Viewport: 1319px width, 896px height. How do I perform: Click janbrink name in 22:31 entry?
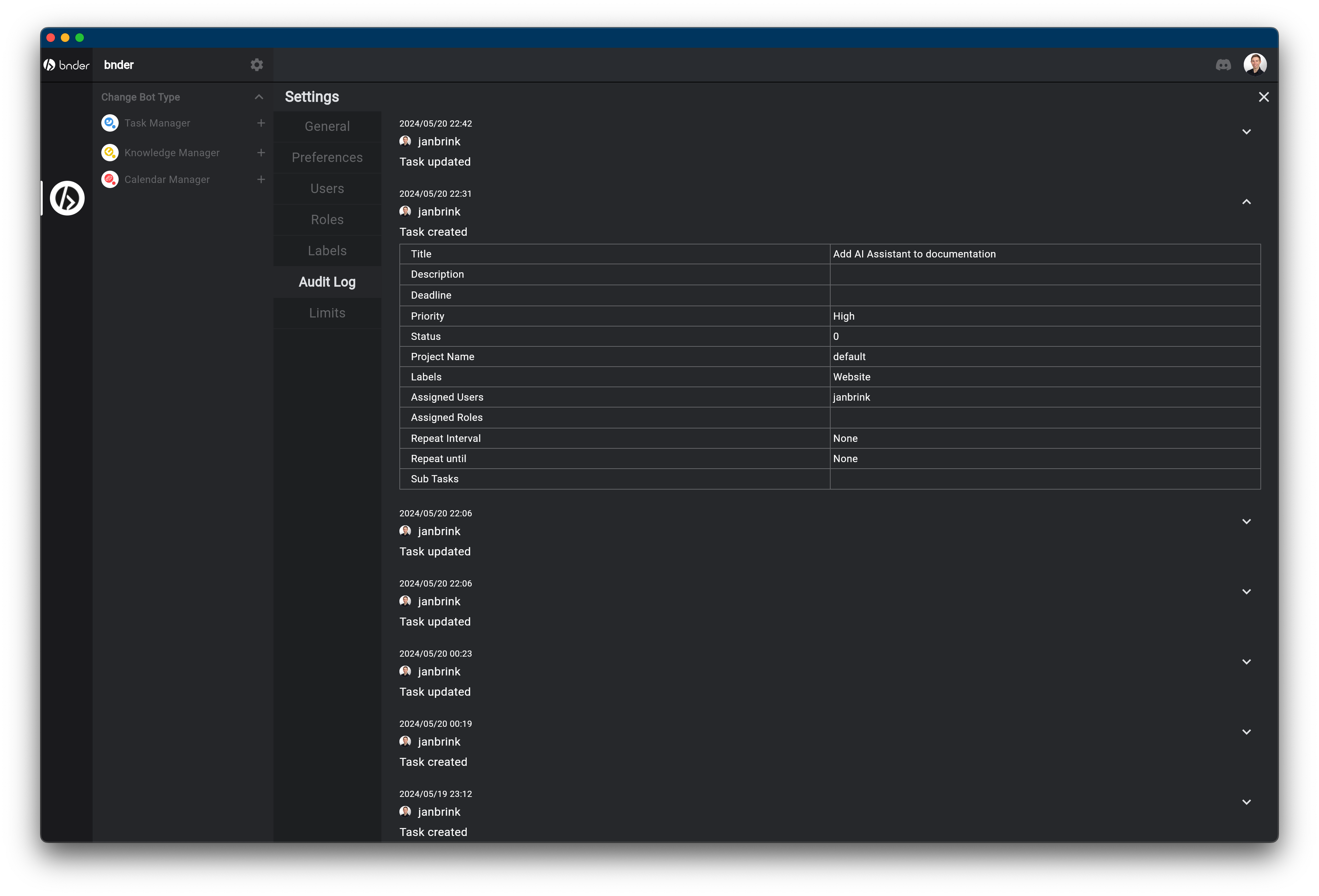point(439,212)
